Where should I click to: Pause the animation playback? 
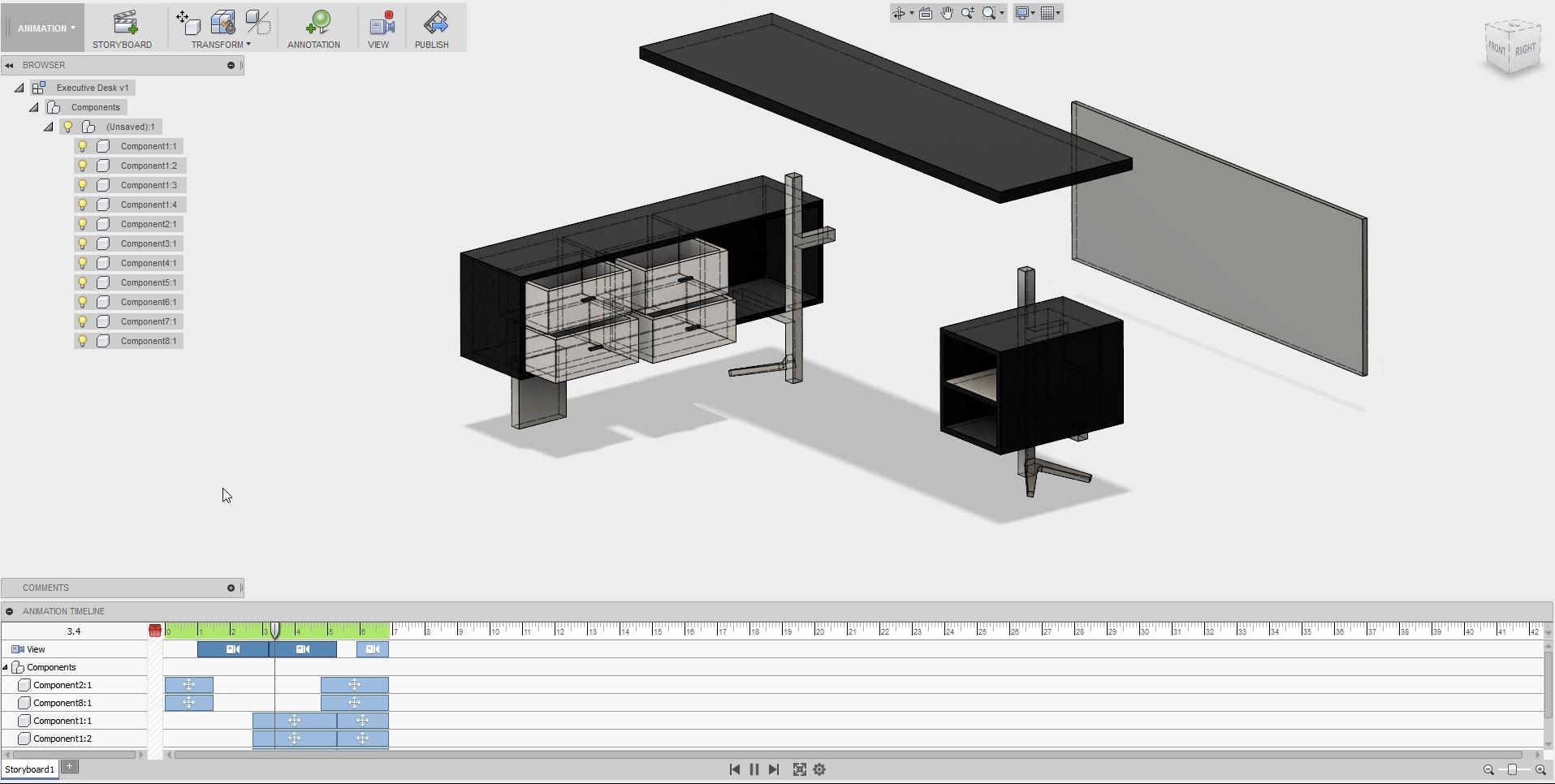pos(754,769)
